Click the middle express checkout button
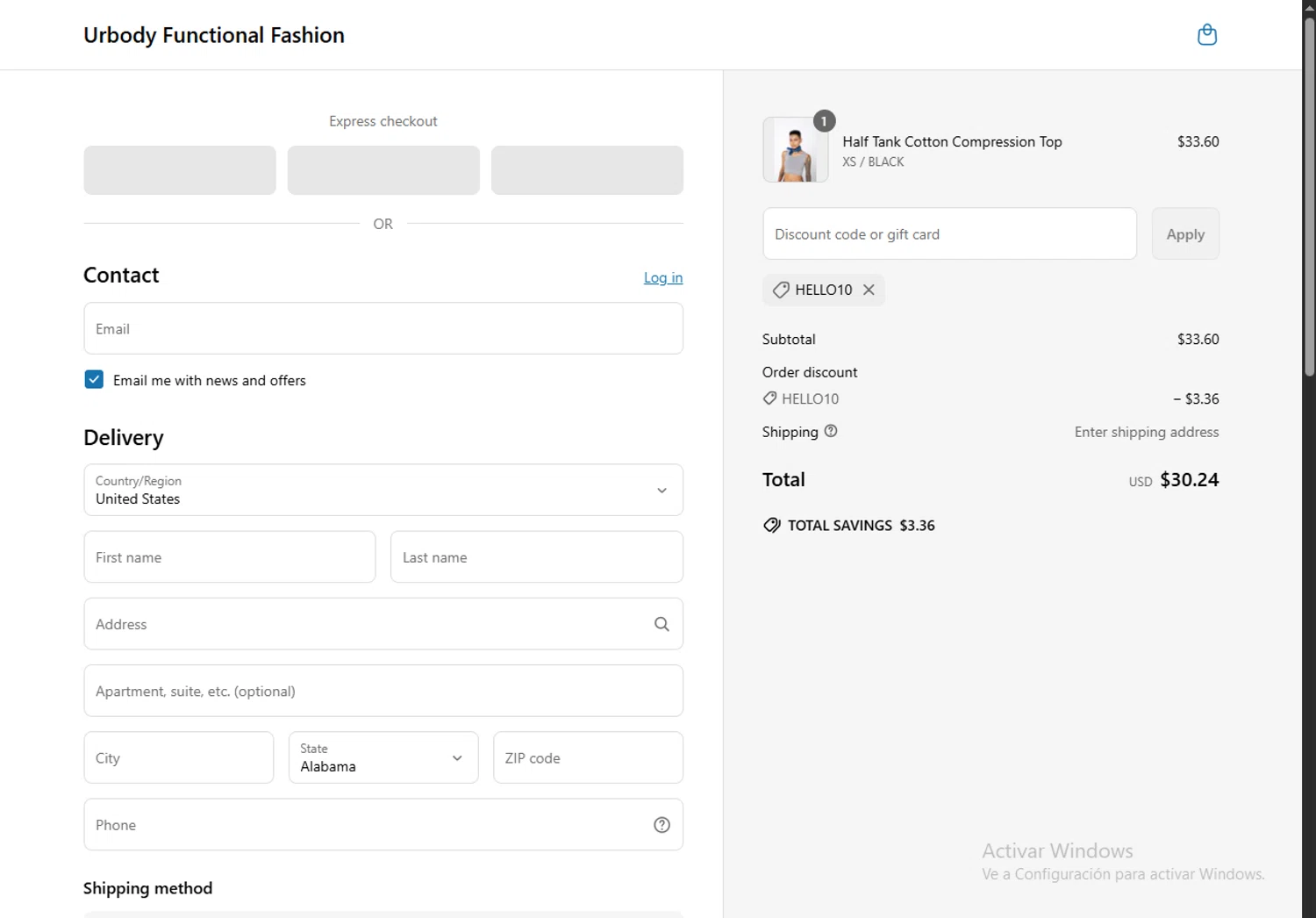1316x918 pixels. 383,170
